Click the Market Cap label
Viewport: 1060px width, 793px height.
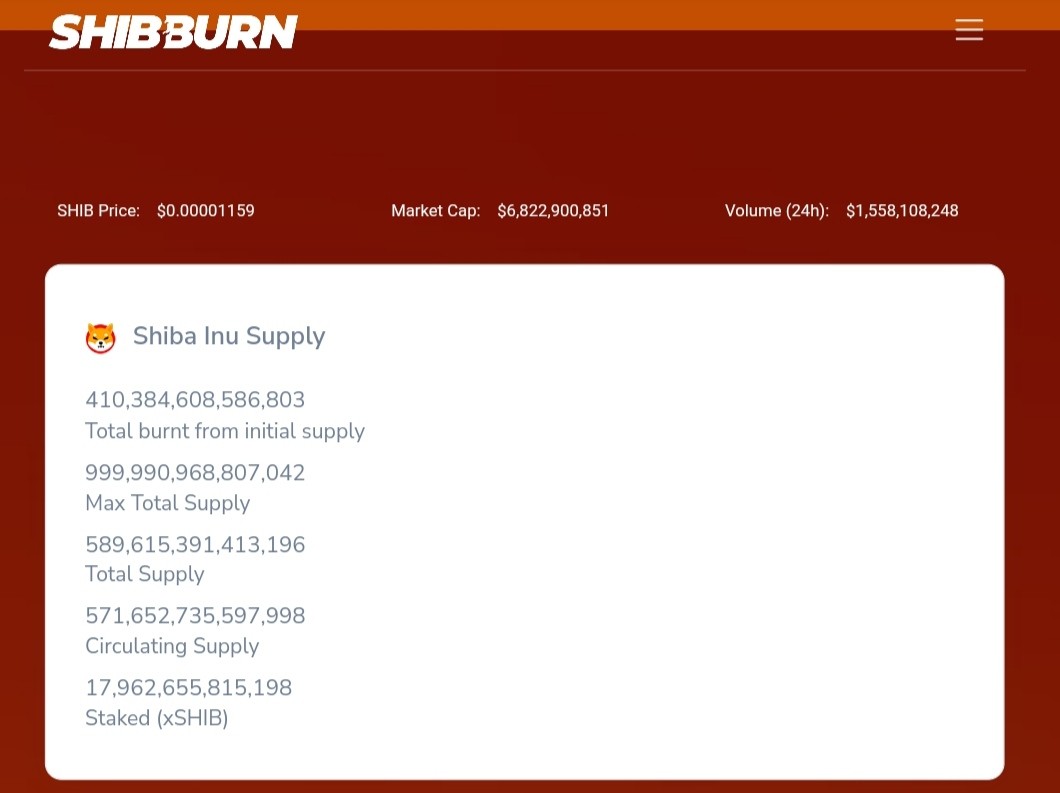(435, 210)
